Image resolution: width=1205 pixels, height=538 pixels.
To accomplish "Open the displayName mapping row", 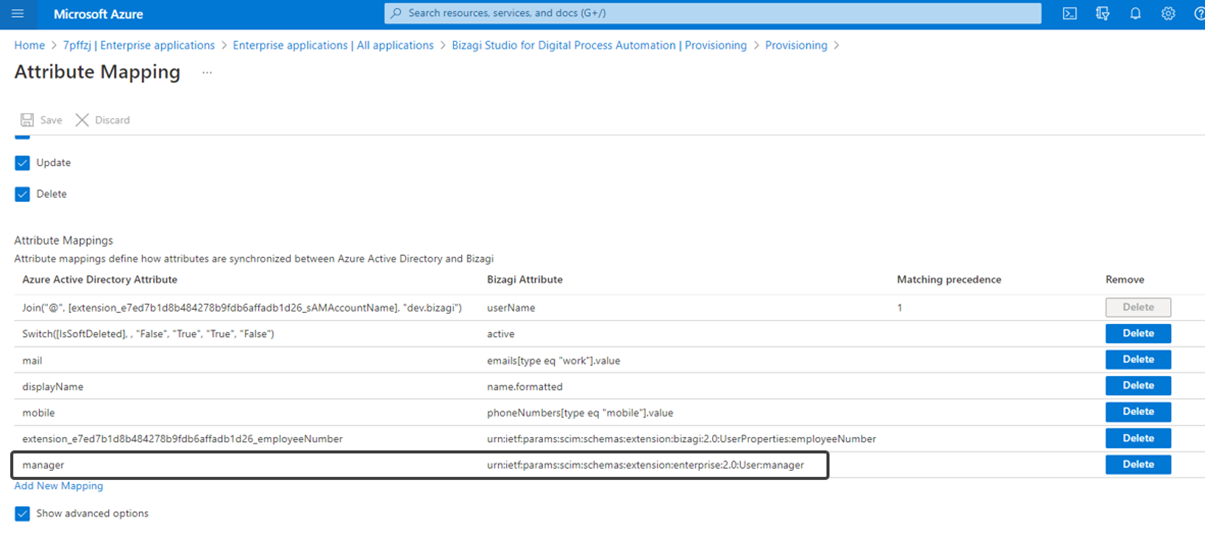I will click(53, 386).
